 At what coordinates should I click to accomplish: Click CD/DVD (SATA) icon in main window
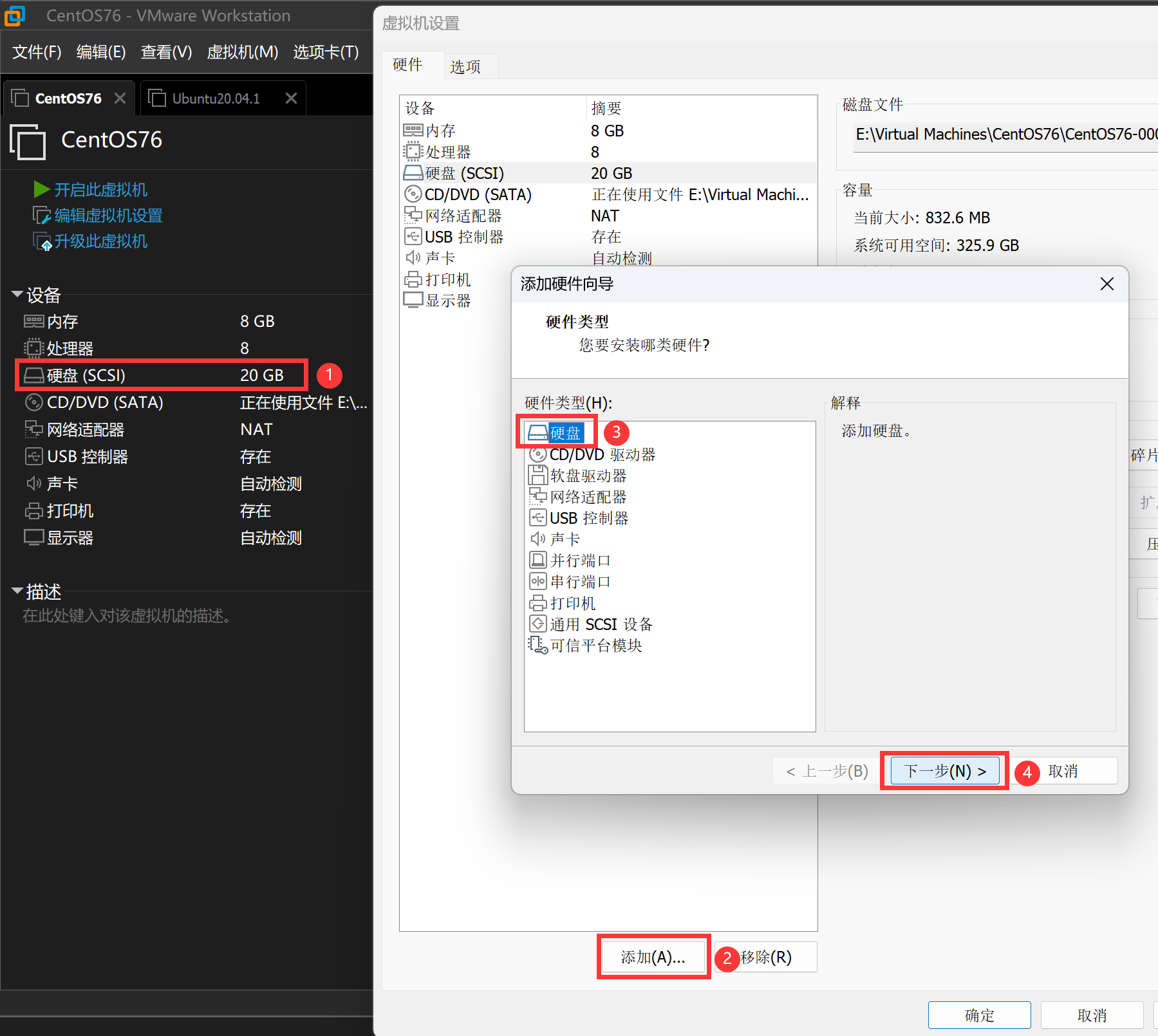point(34,403)
